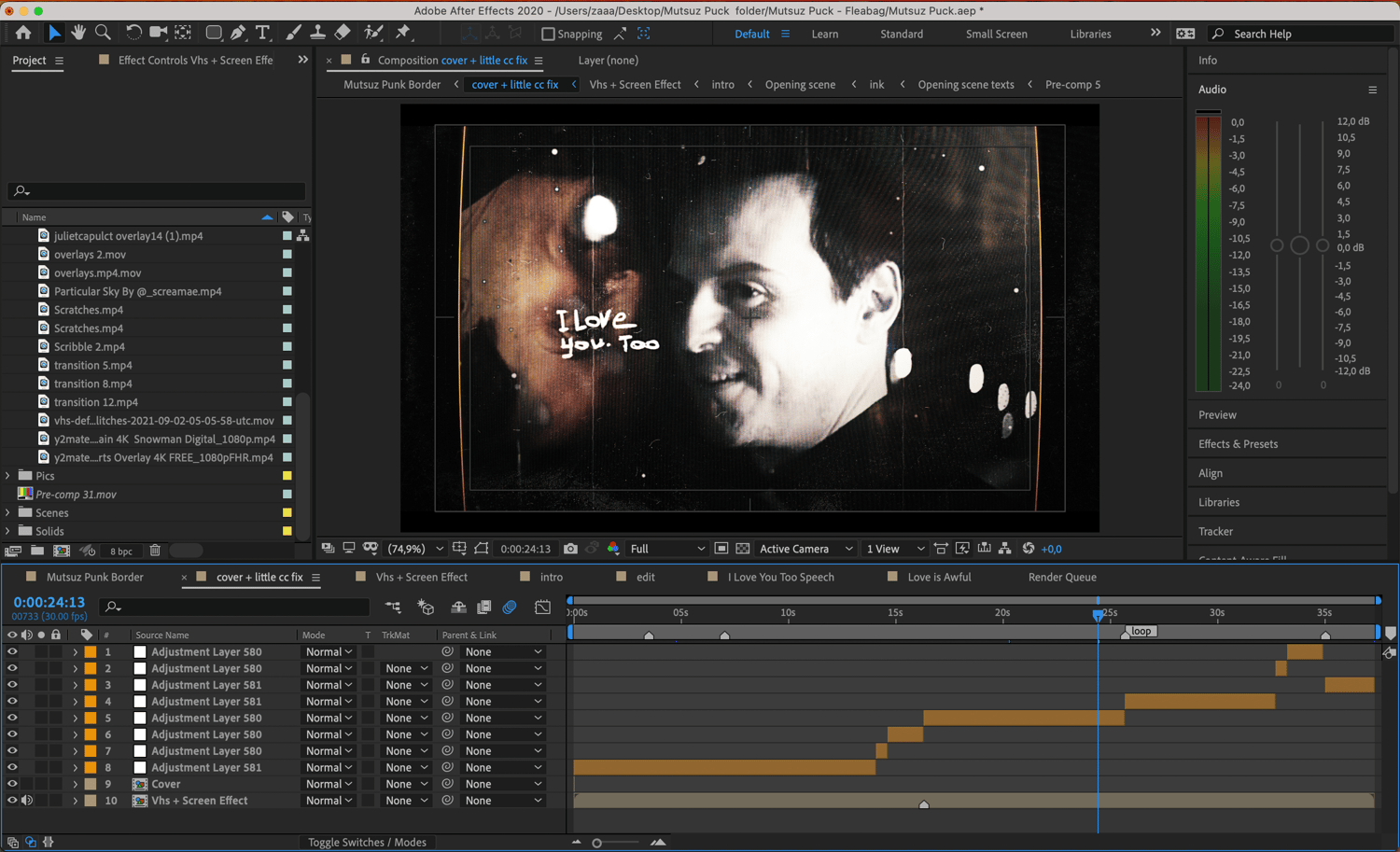Viewport: 1400px width, 852px height.
Task: Expand the Scenes folder
Action: (x=8, y=512)
